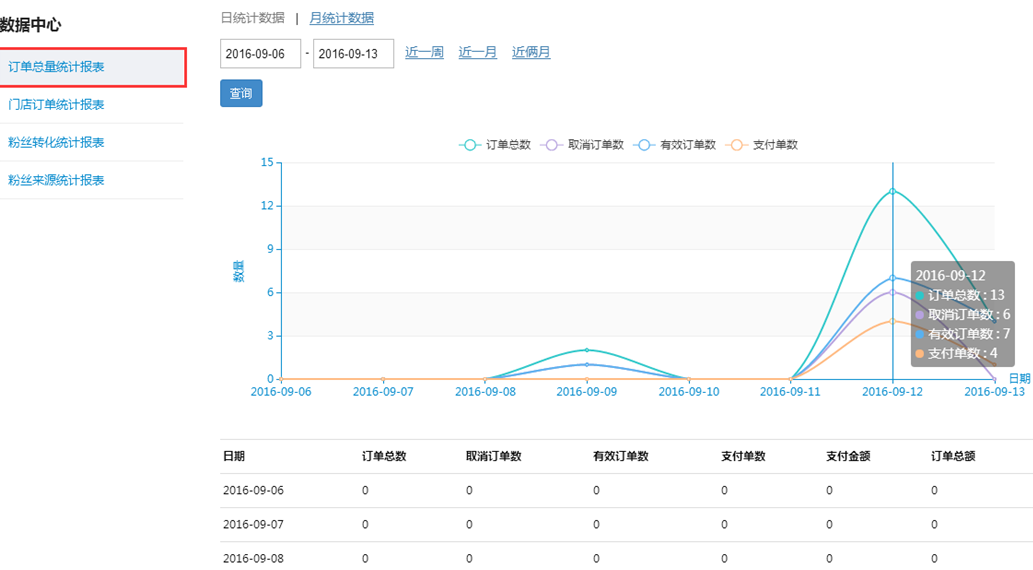Viewport: 1033px width, 570px height.
Task: Open the end date field 2016-09-13
Action: click(x=353, y=54)
